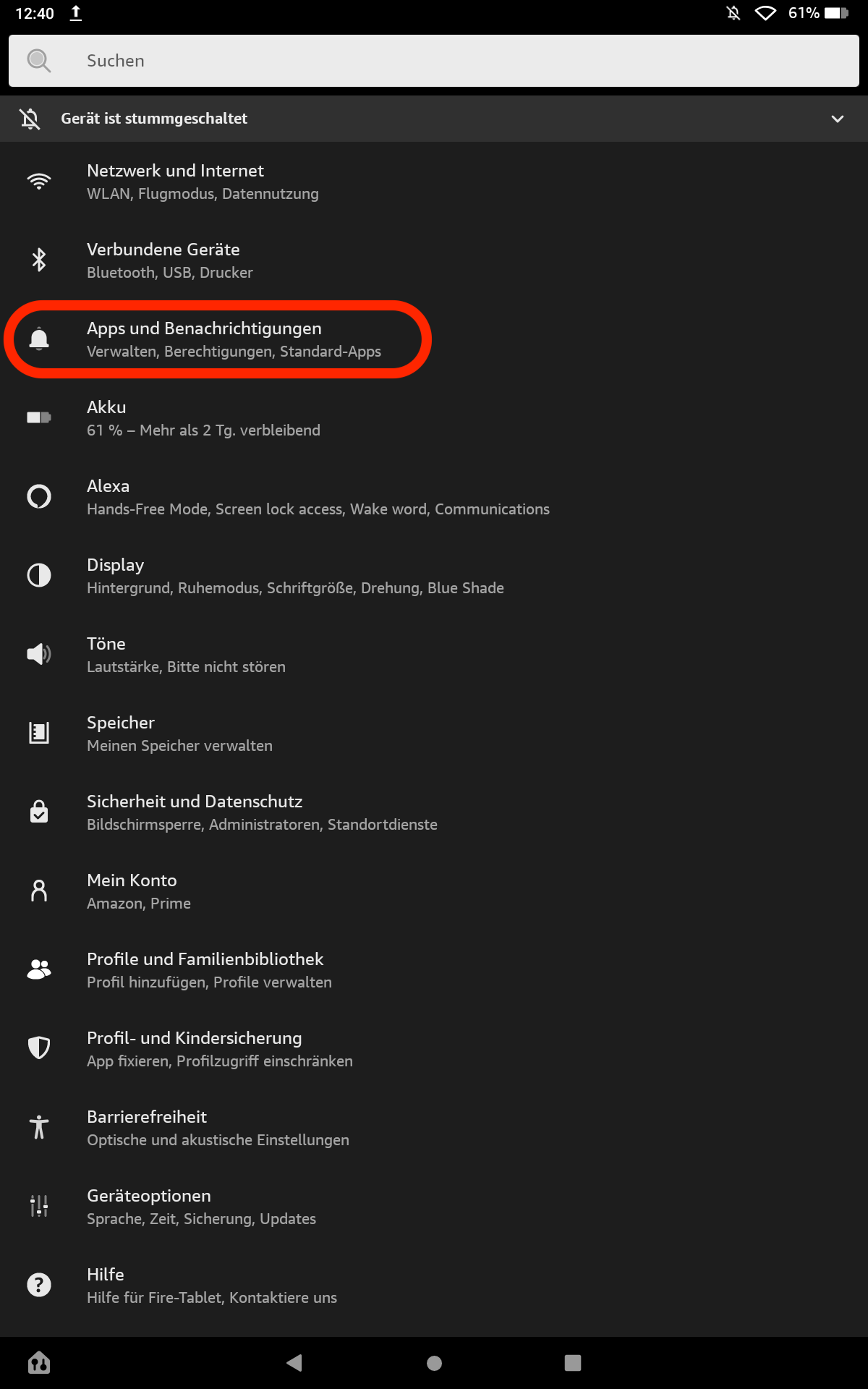Tap the bell icon for Apps und Benachrichtigungen
This screenshot has height=1389, width=868.
coord(39,339)
